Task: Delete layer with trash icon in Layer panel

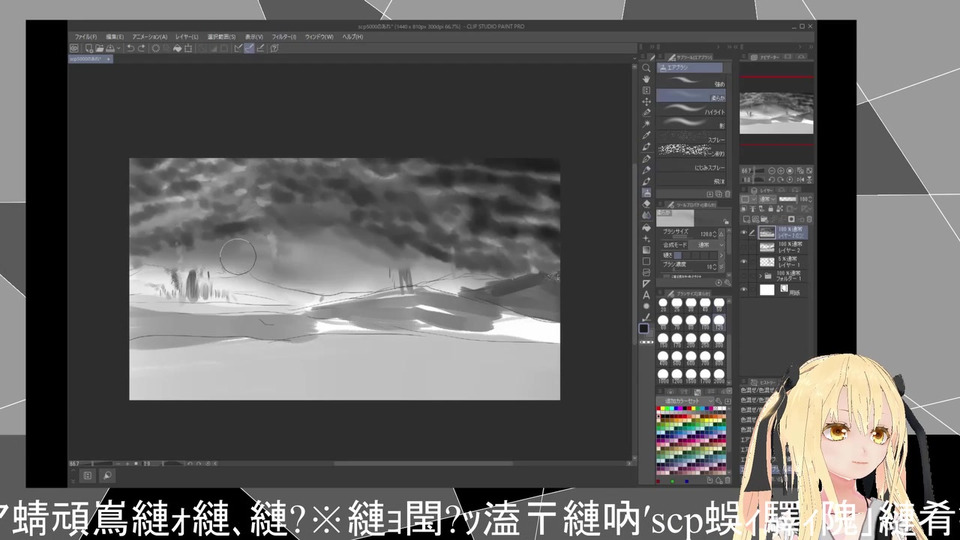Action: pyautogui.click(x=809, y=219)
